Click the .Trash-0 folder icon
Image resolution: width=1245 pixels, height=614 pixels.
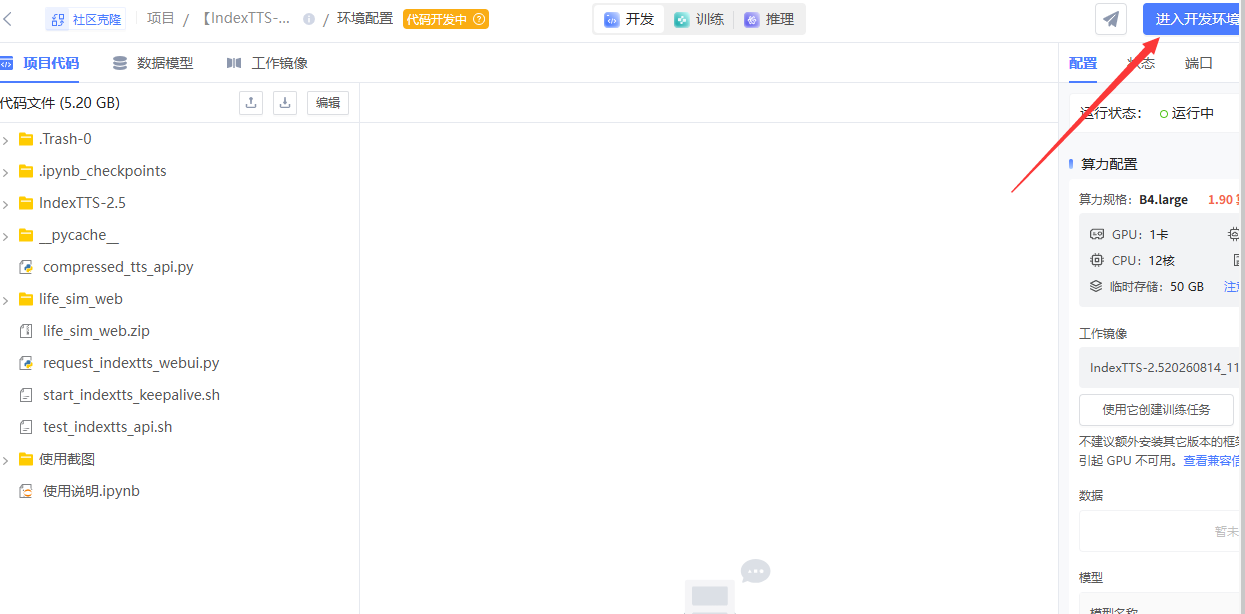pos(26,139)
